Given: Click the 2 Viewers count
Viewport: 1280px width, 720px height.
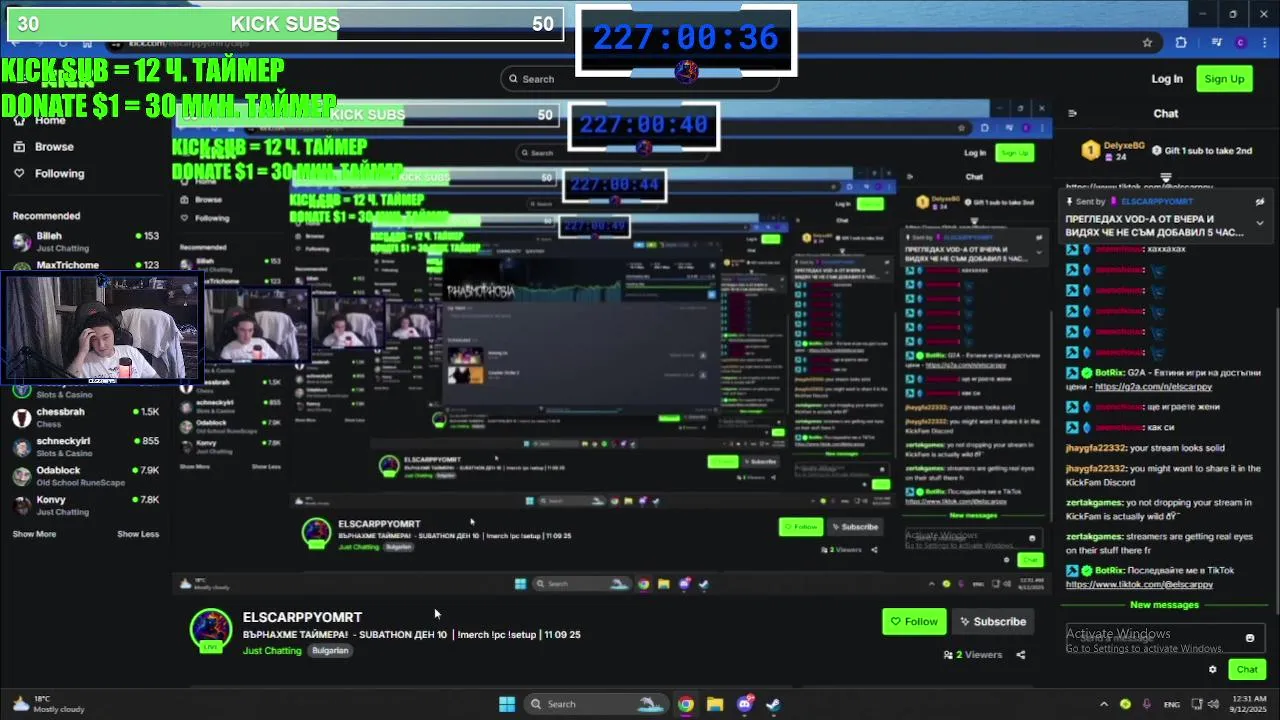Looking at the screenshot, I should pos(973,655).
